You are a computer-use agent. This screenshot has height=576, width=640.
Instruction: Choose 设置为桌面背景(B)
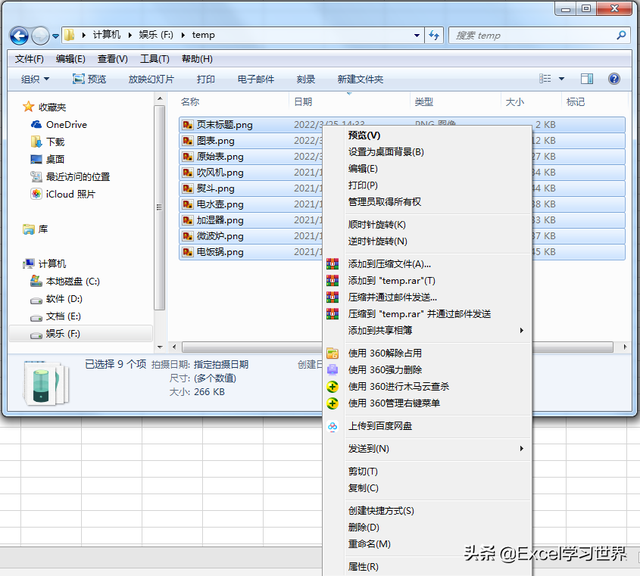pyautogui.click(x=386, y=152)
